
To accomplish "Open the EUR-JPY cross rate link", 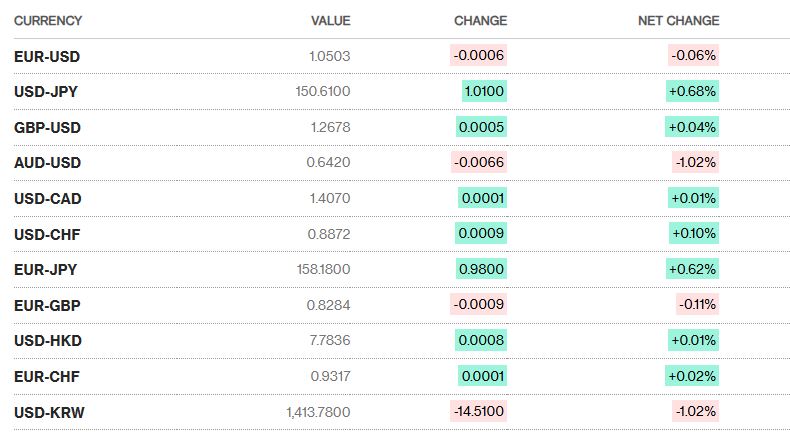I will pos(46,270).
